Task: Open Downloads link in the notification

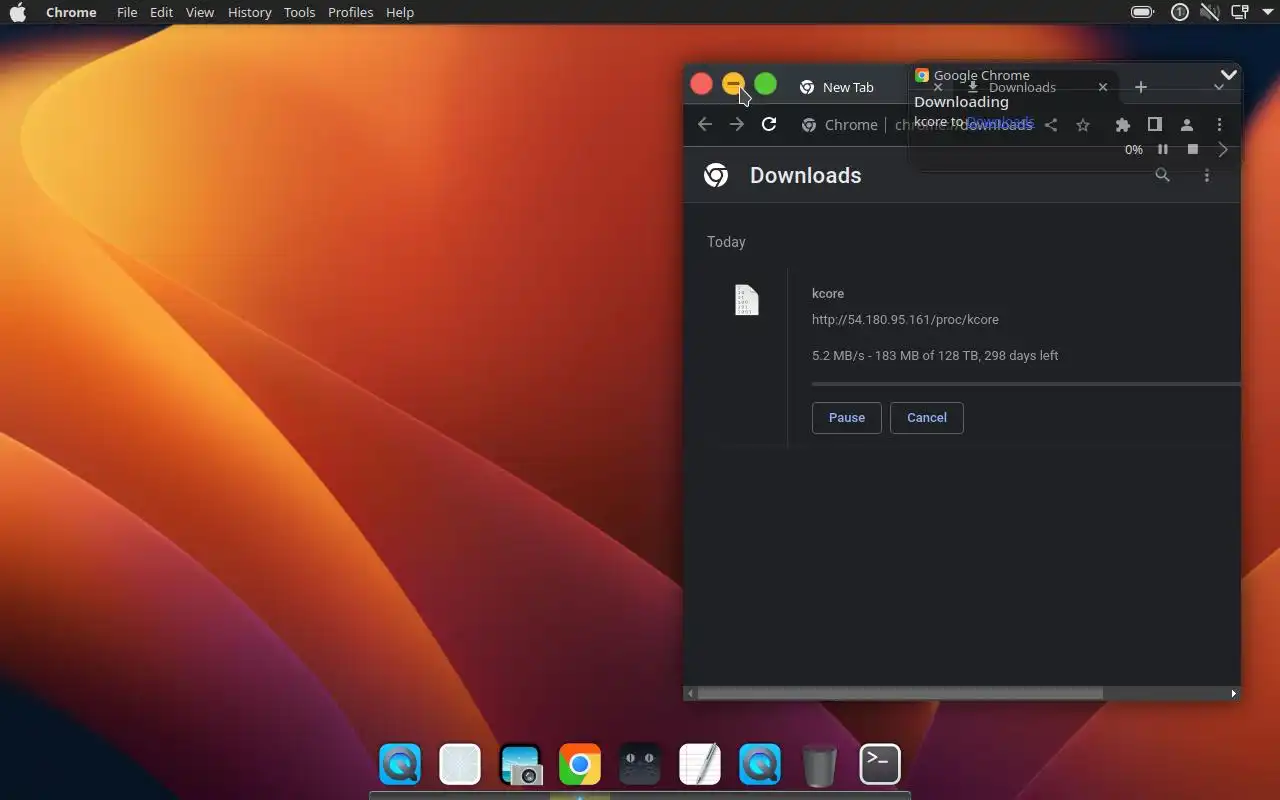Action: click(999, 122)
